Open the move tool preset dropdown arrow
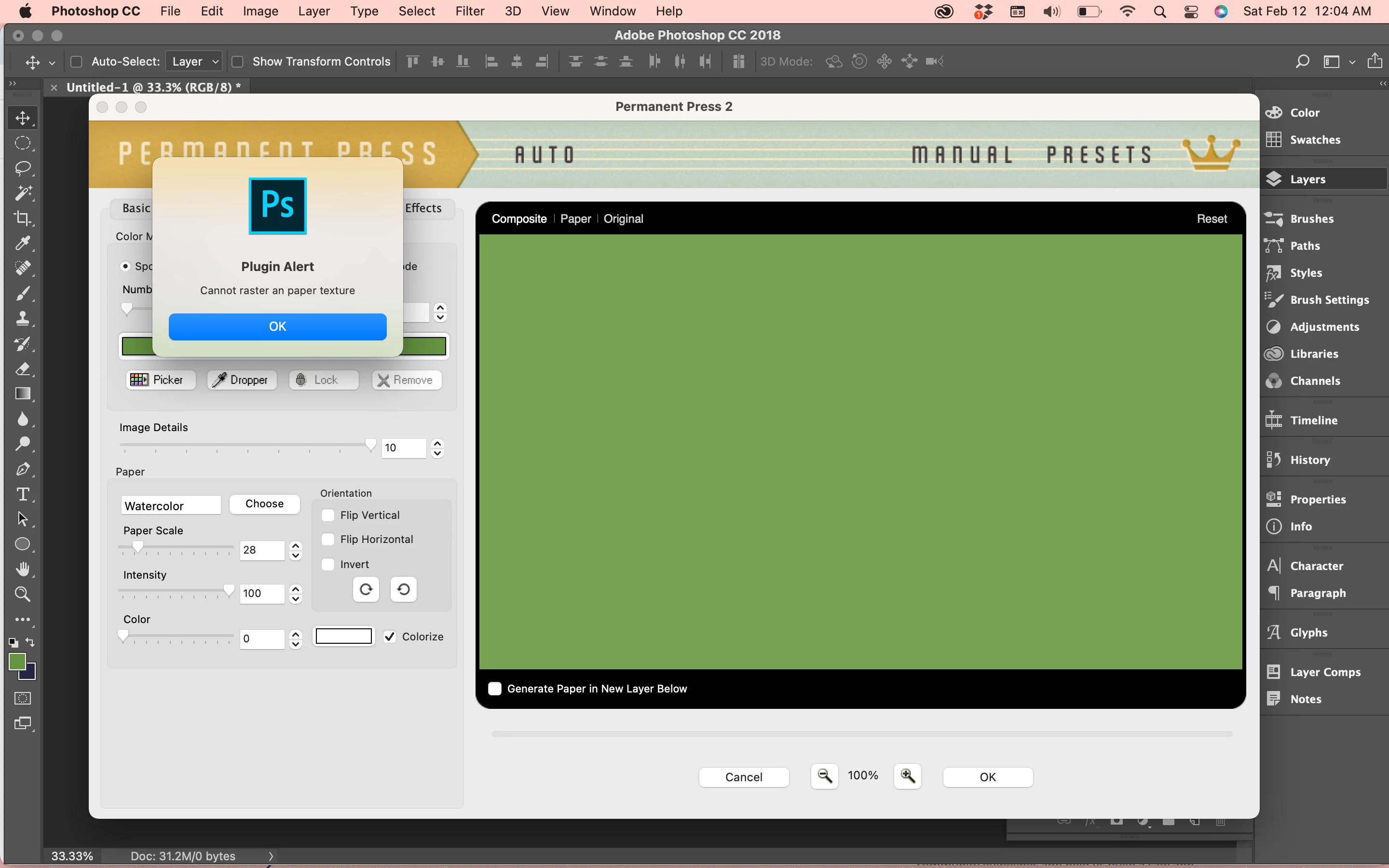The image size is (1389, 868). pos(52,63)
